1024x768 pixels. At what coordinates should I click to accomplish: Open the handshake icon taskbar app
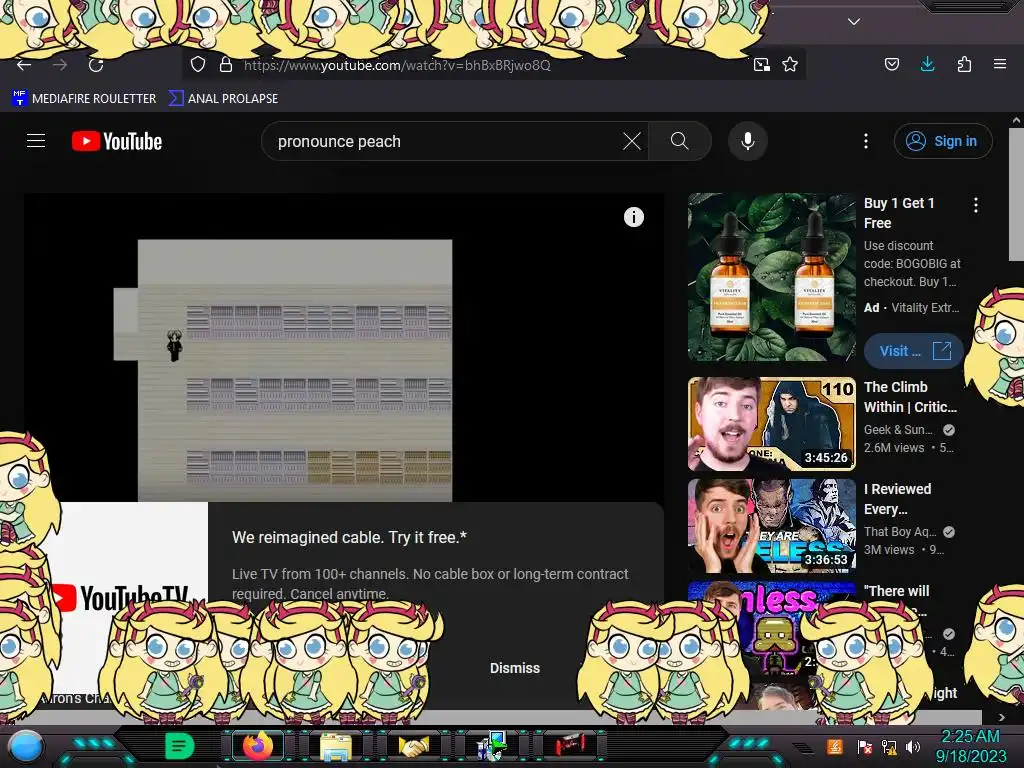414,746
